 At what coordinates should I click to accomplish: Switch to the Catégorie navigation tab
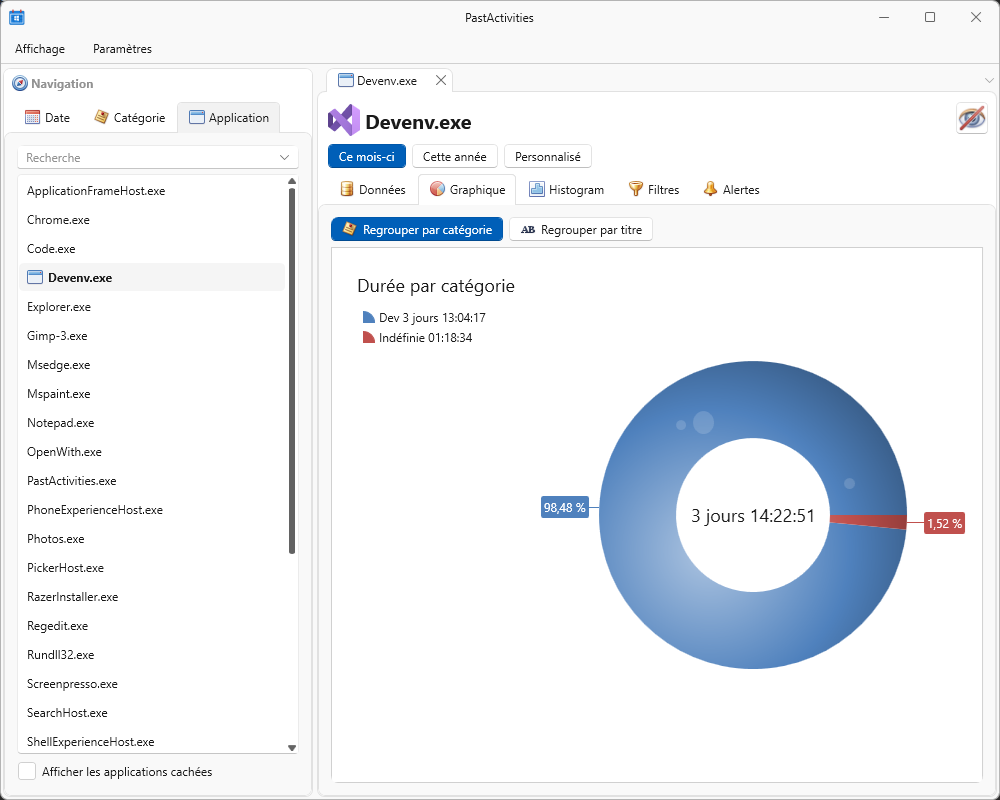click(129, 117)
